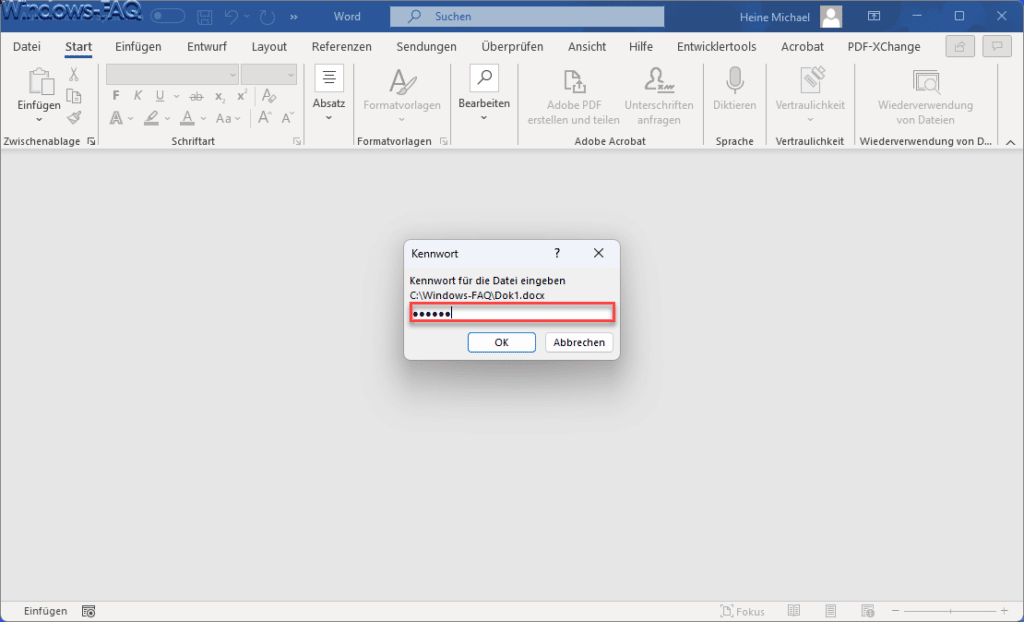Open the Absatz paragraph group
1024x622 pixels.
coord(328,93)
